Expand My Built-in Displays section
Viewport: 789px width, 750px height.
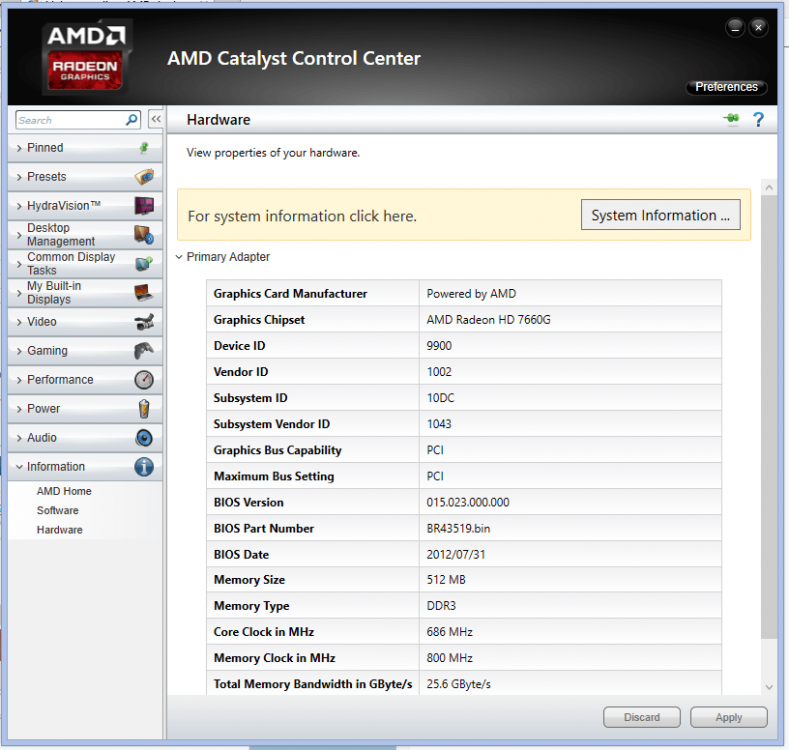(x=85, y=292)
